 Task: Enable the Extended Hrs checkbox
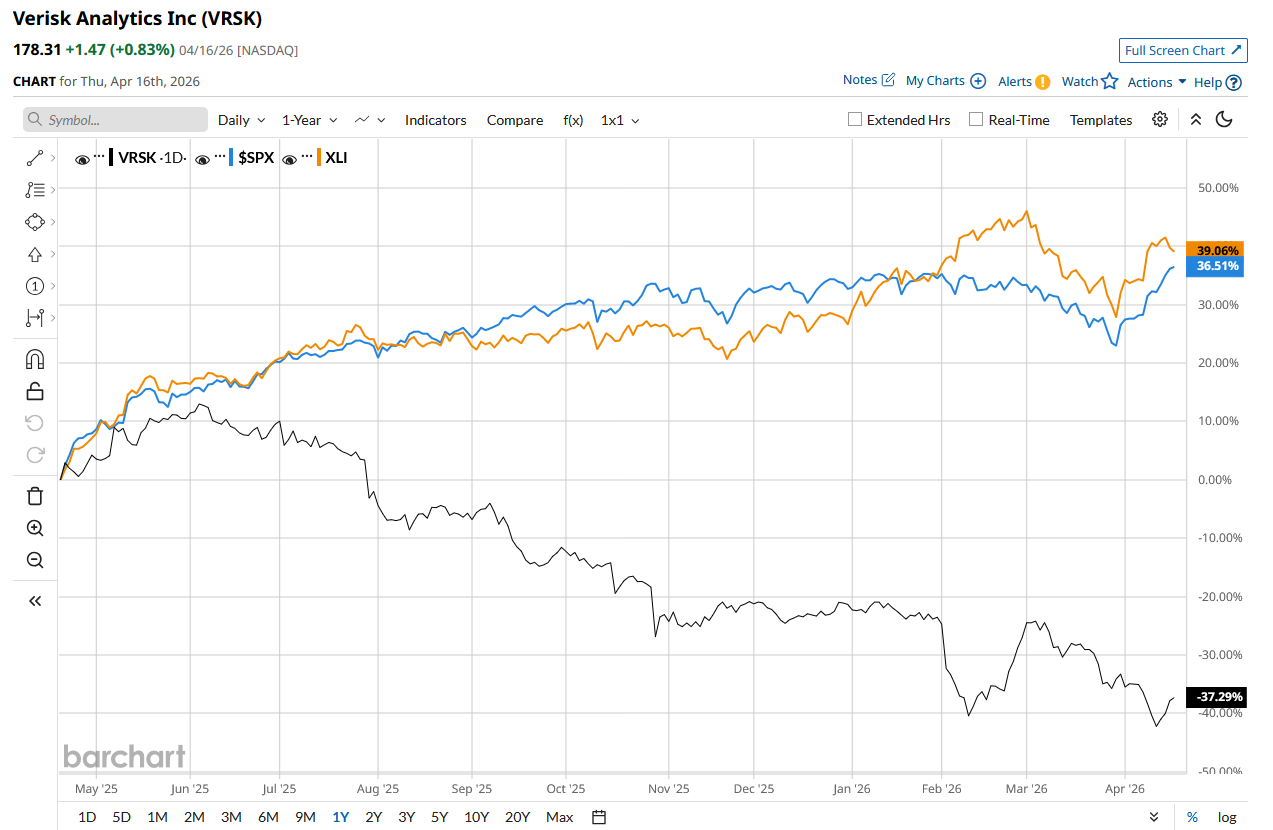(855, 119)
